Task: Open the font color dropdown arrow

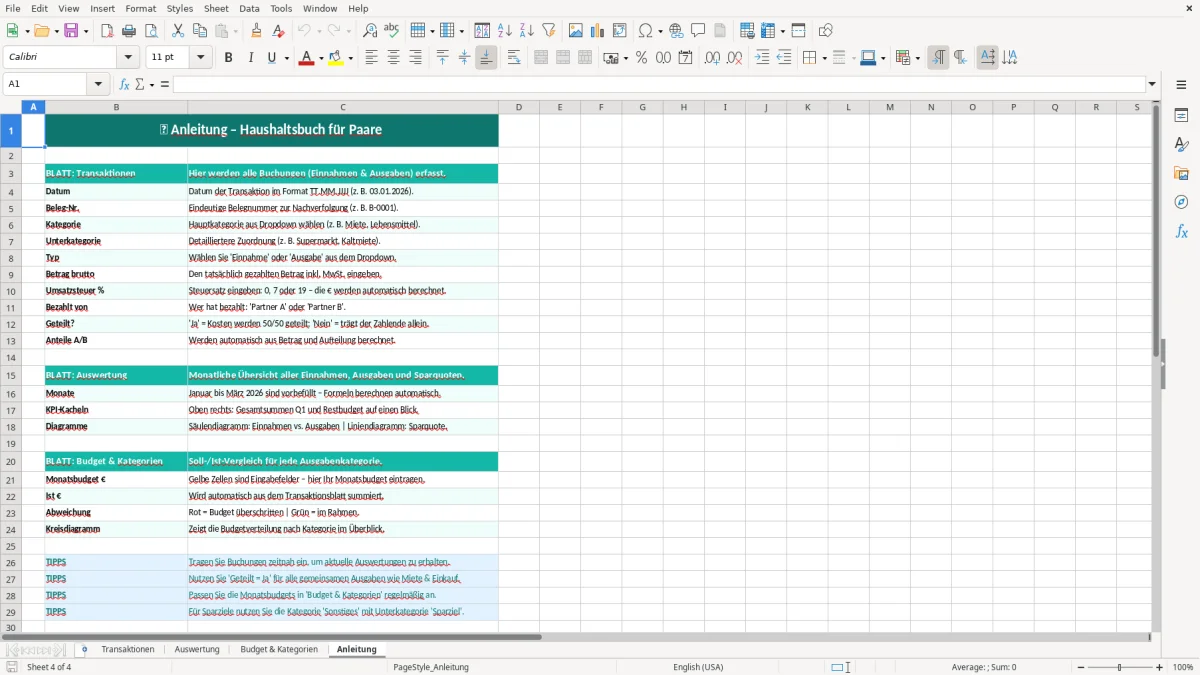Action: 320,58
